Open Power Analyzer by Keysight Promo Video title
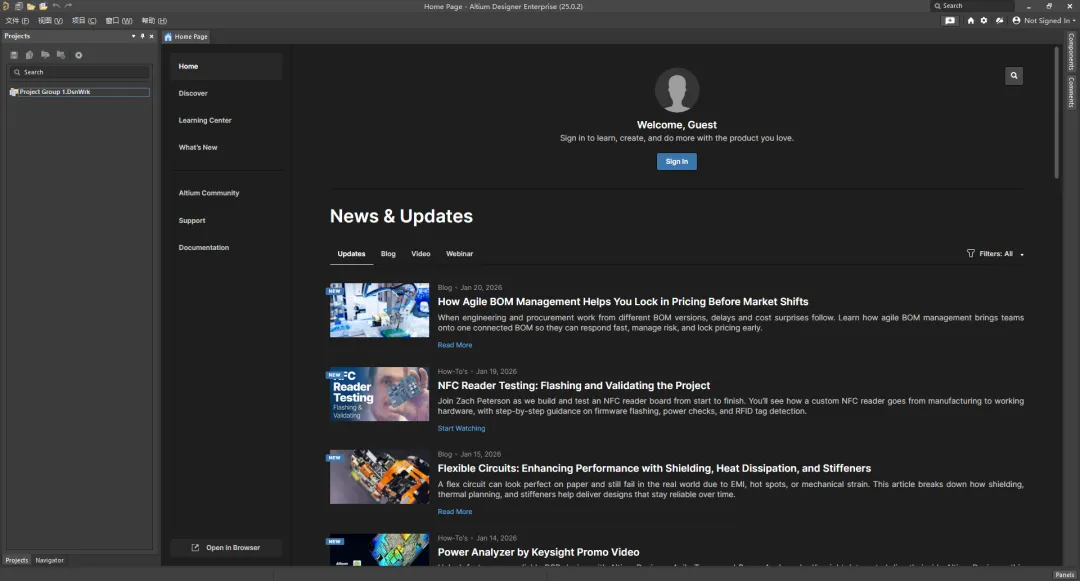Viewport: 1080px width, 581px height. coord(538,552)
